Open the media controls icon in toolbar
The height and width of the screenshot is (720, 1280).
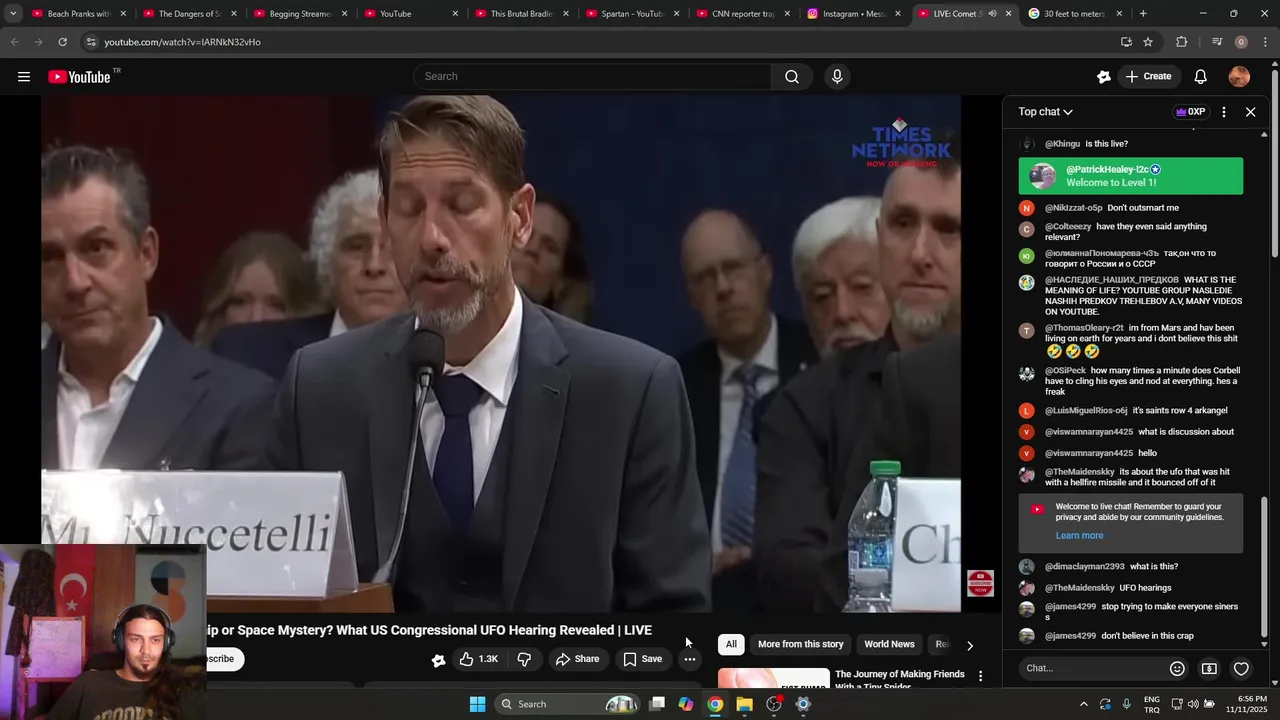(1216, 42)
